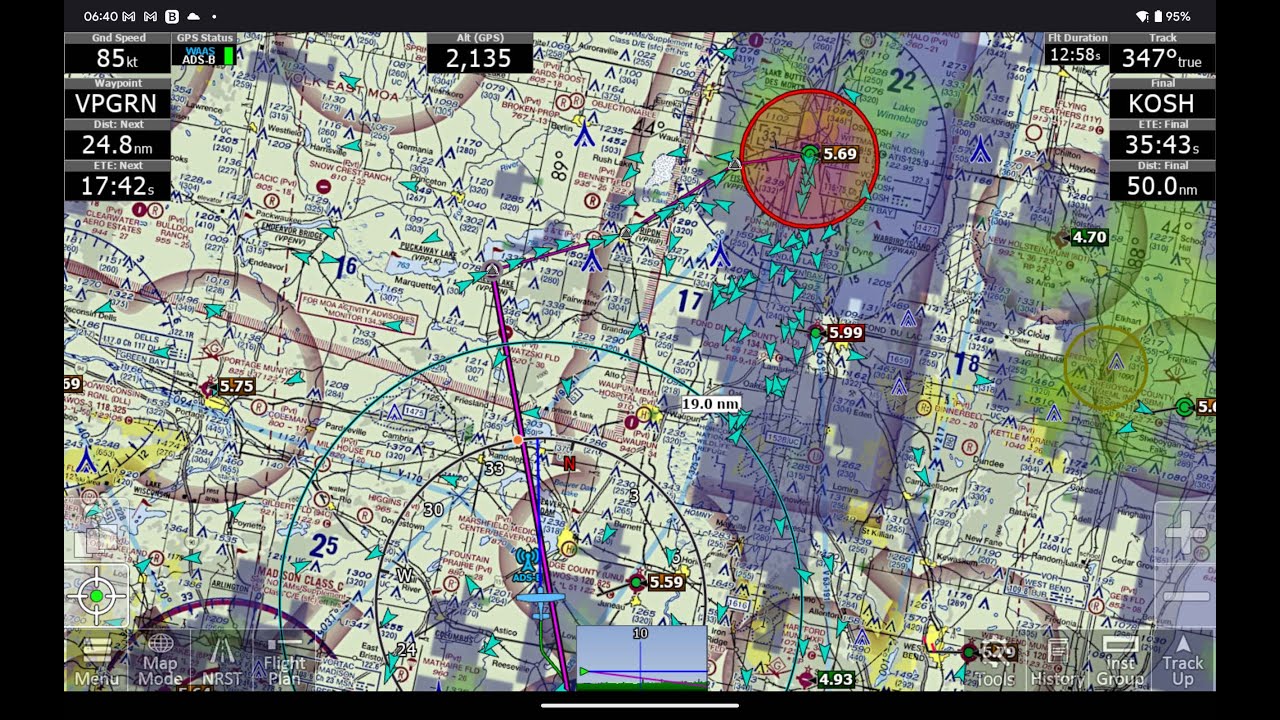Tap the Alt (GPS) 2,135 readout
Screen dimensions: 1280x720
pos(479,53)
